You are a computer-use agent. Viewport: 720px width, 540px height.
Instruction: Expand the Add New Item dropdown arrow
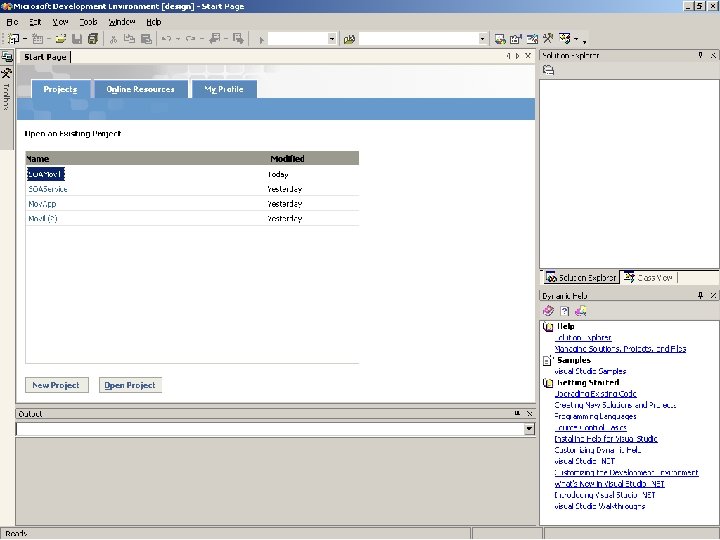49,39
